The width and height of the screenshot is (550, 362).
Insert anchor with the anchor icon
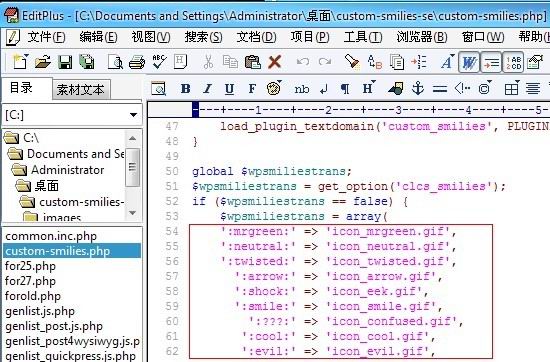pyautogui.click(x=418, y=88)
